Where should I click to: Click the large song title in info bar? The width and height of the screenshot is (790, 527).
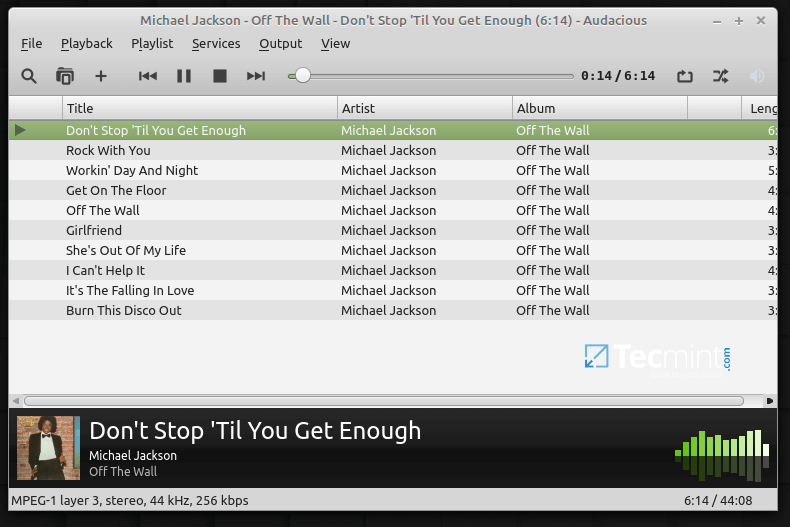click(x=255, y=431)
